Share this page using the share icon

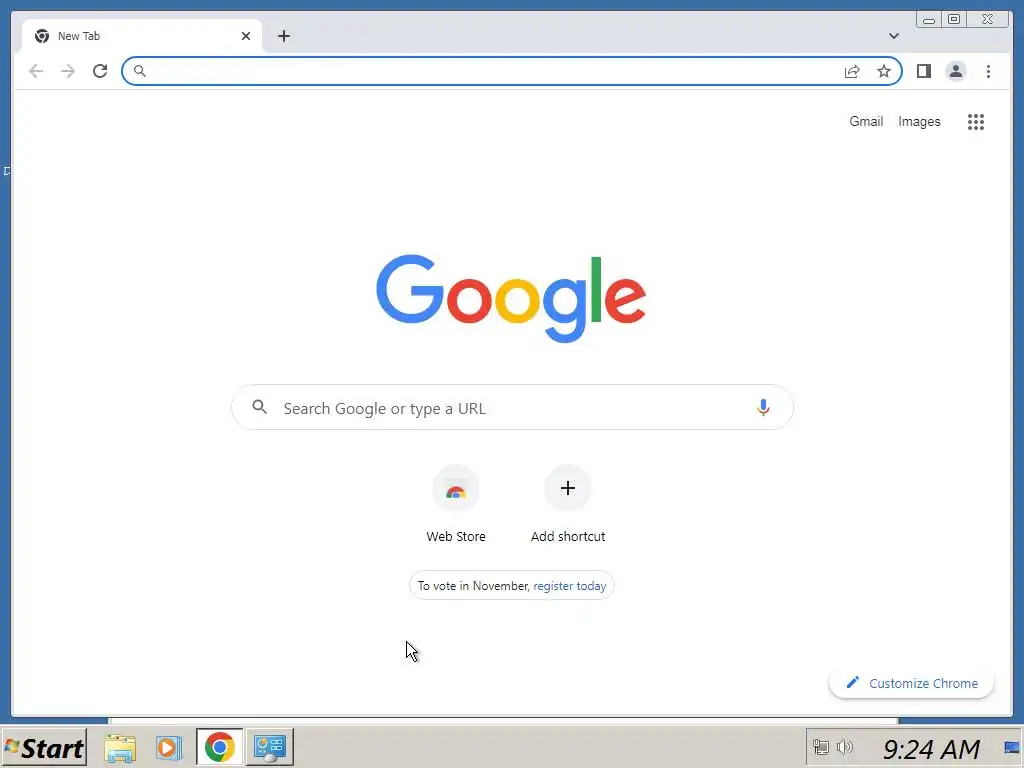[852, 71]
